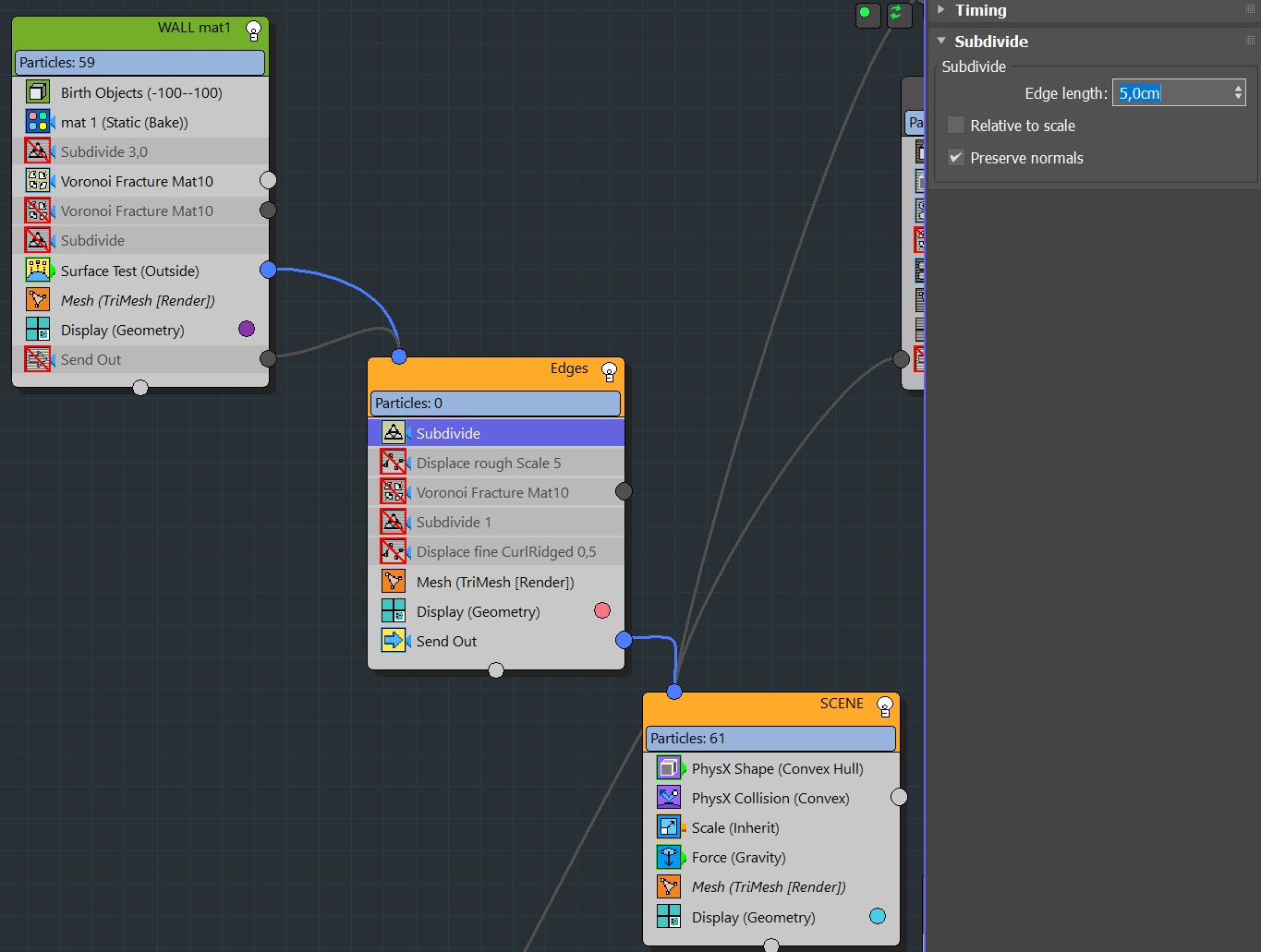The height and width of the screenshot is (952, 1261).
Task: Click the PhysX Shape (Convex Hull) icon
Action: point(669,768)
